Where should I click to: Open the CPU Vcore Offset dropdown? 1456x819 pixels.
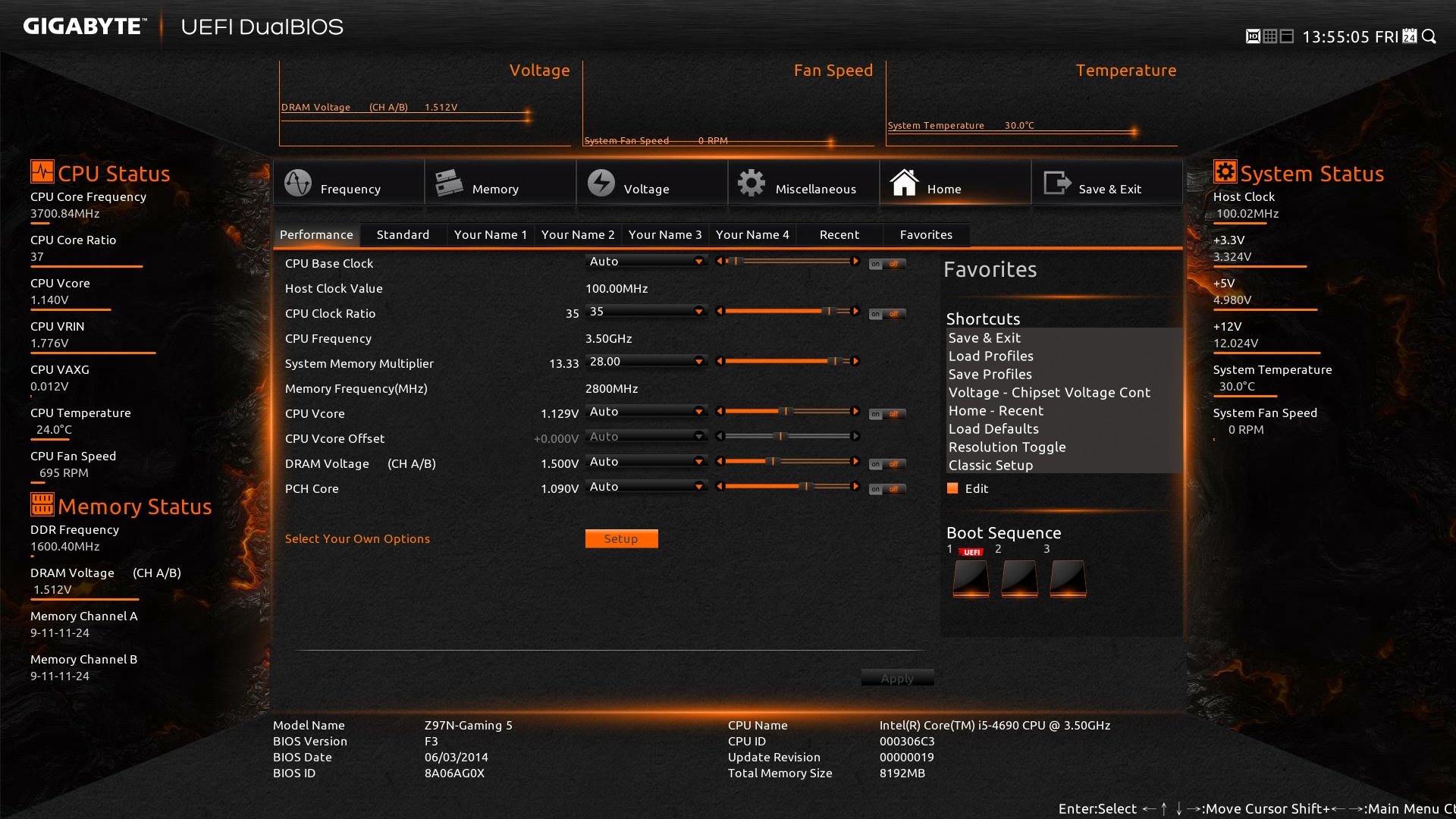click(x=646, y=436)
